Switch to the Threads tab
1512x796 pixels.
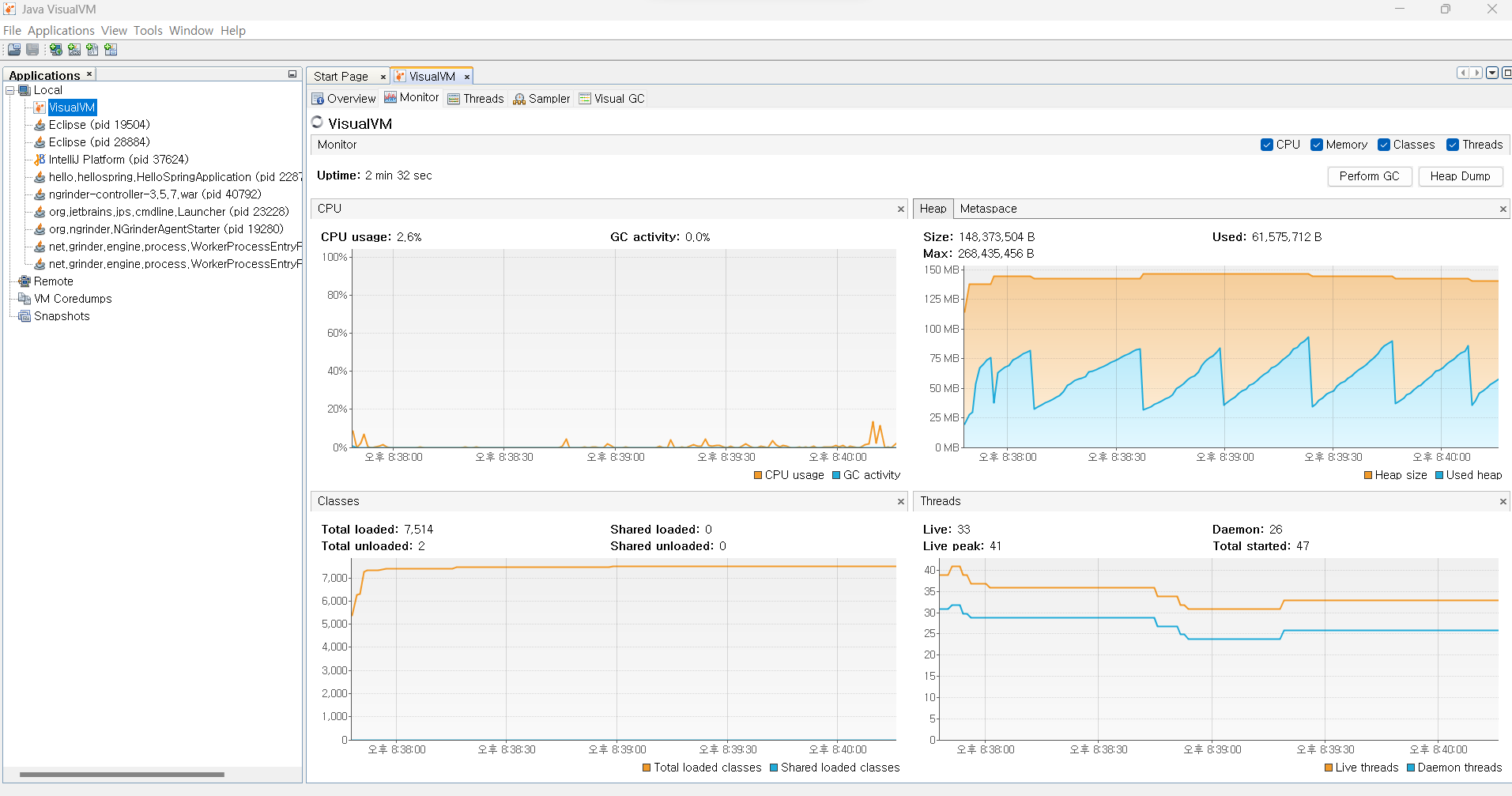476,99
